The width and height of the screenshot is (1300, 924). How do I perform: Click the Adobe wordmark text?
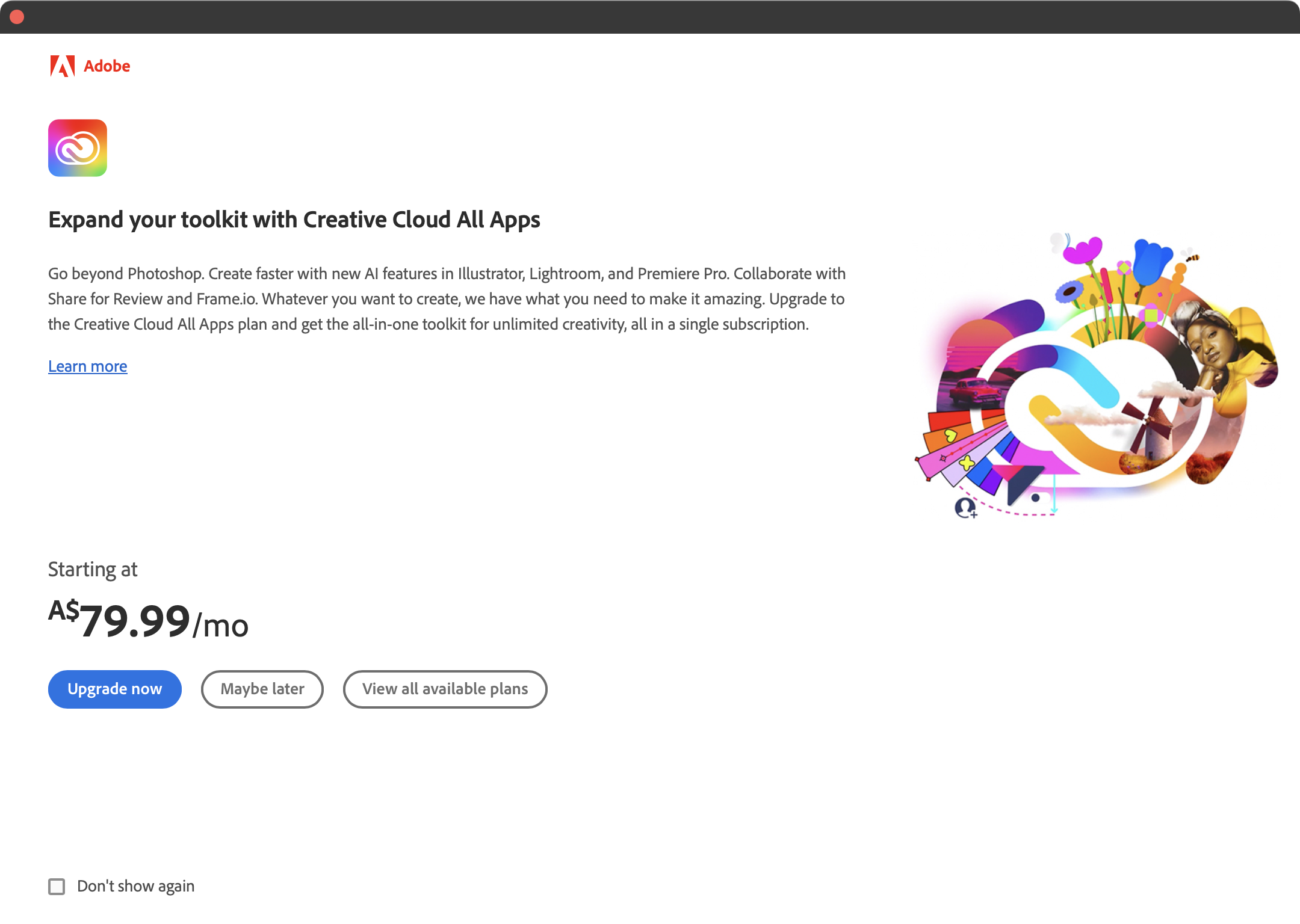pos(106,66)
